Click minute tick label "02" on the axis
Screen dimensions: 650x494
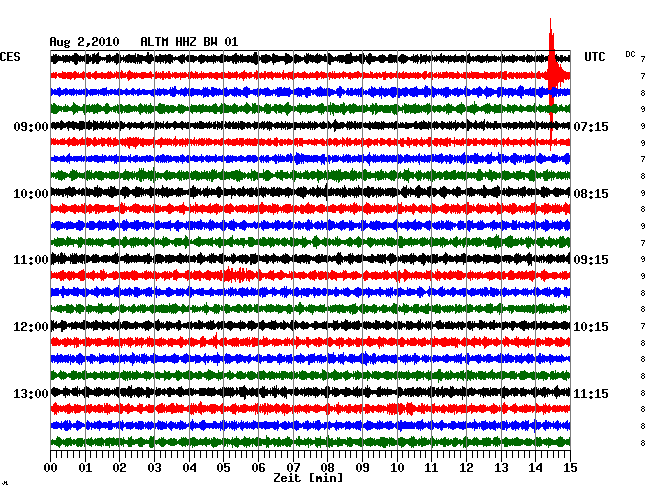119,467
